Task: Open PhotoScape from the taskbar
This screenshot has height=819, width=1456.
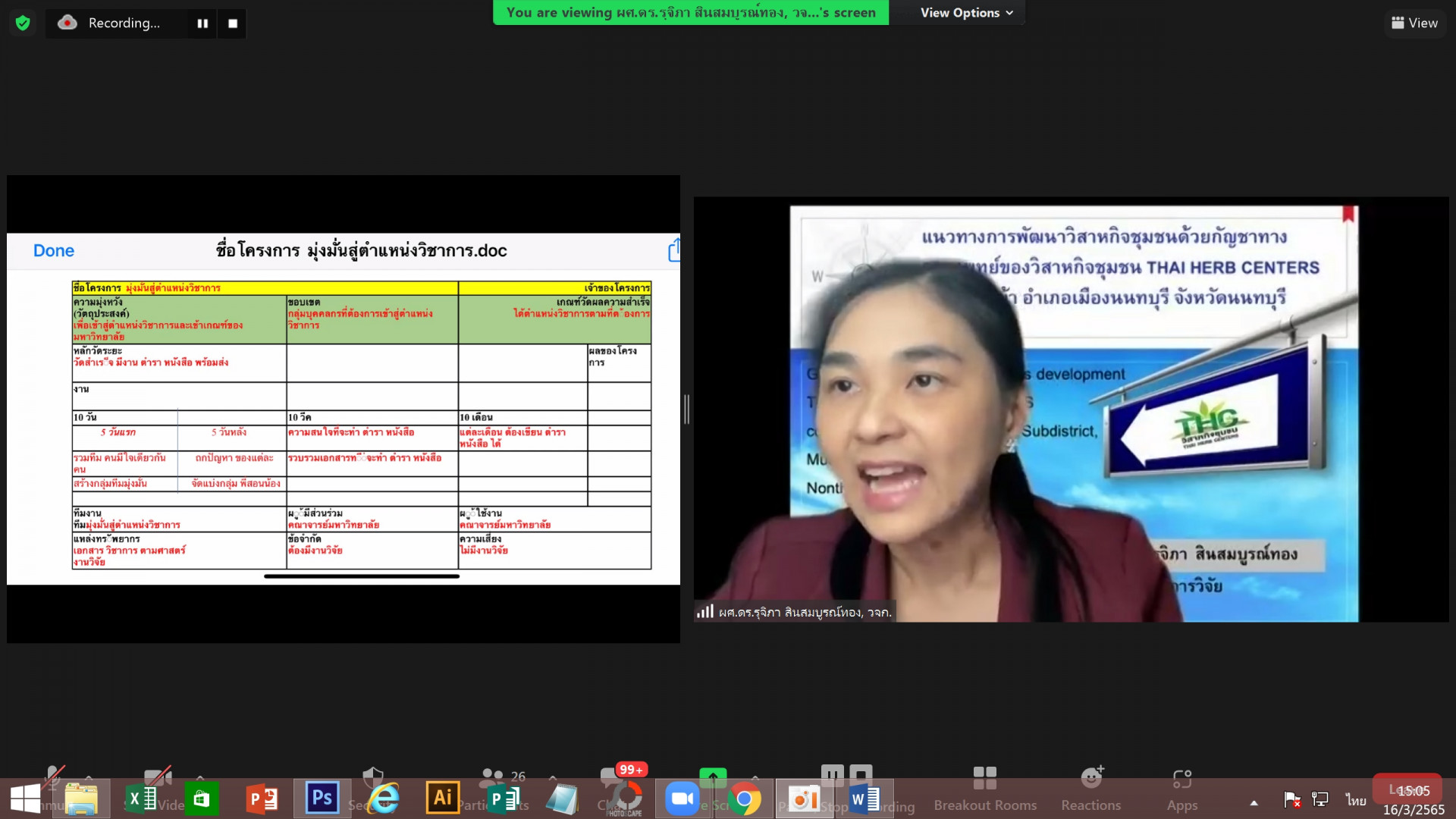Action: [x=626, y=799]
